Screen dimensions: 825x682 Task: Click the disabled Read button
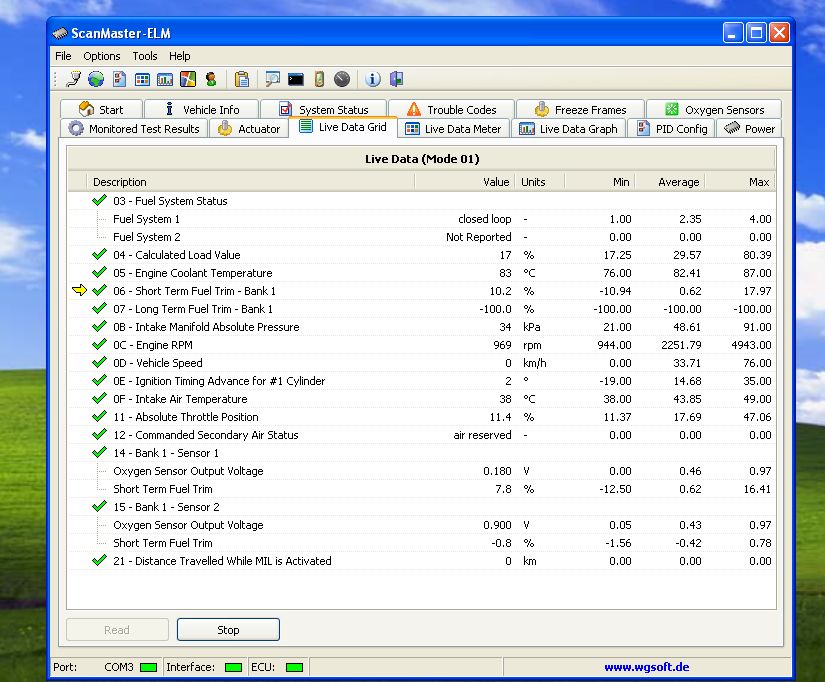117,629
